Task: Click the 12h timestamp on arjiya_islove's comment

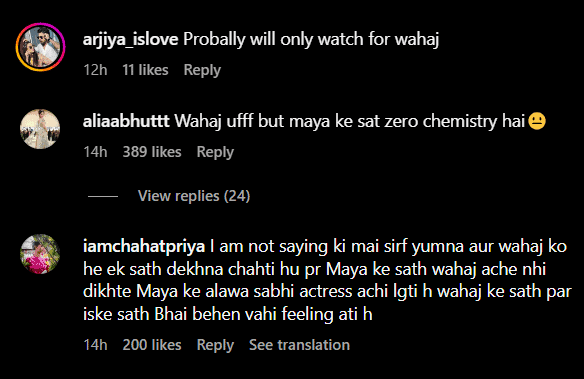Action: (95, 70)
